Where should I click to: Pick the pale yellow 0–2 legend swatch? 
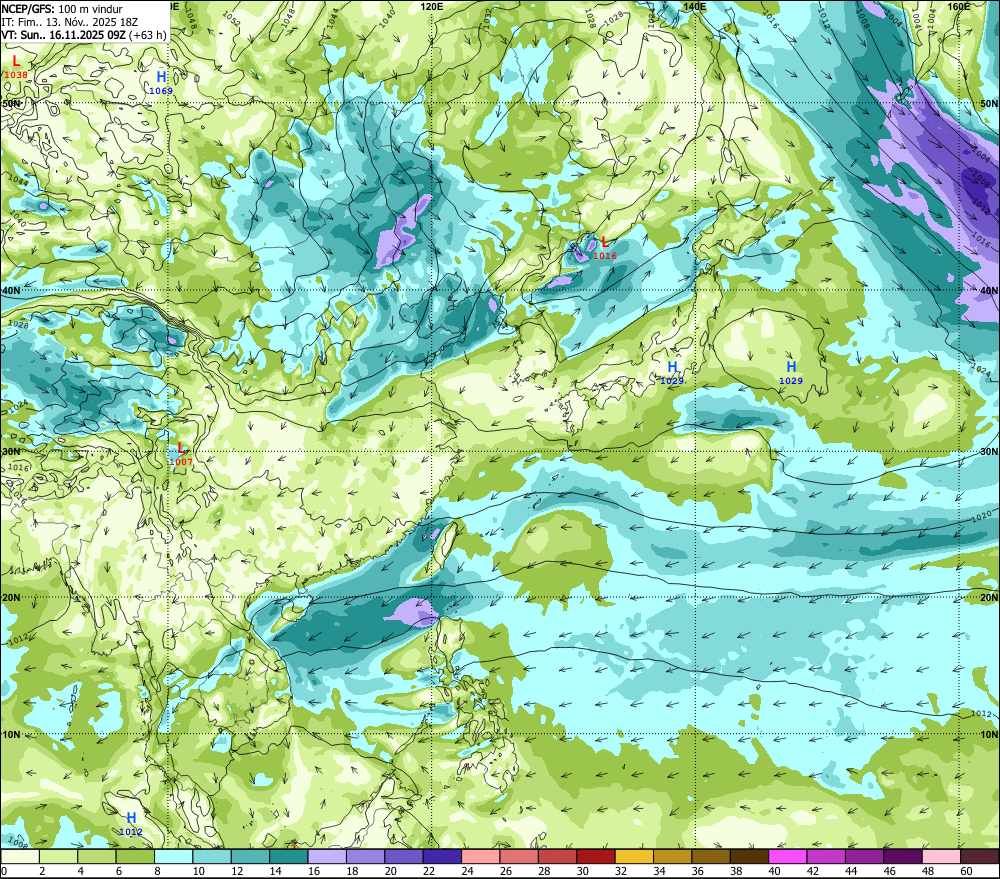(20, 857)
